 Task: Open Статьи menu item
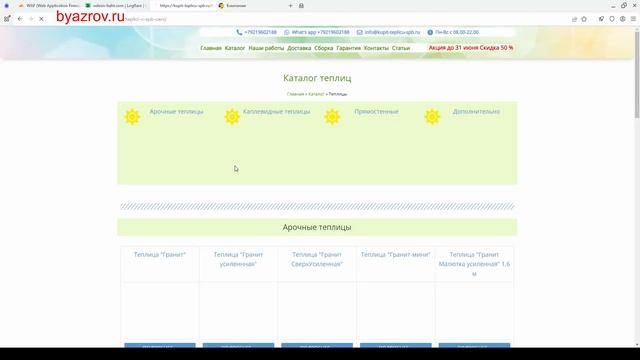pyautogui.click(x=401, y=48)
